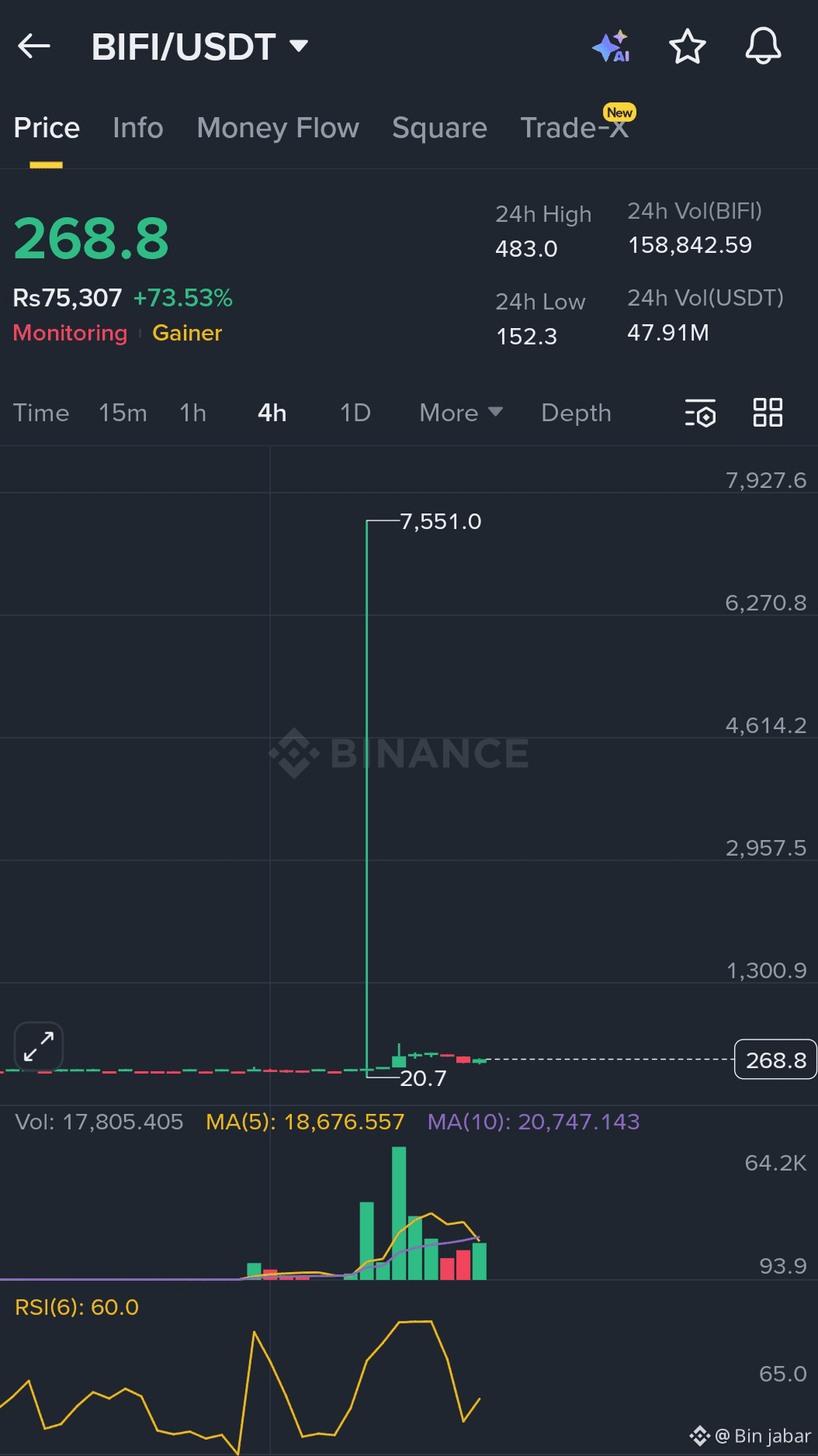Switch to the Square tab
This screenshot has height=1456, width=818.
[x=439, y=128]
